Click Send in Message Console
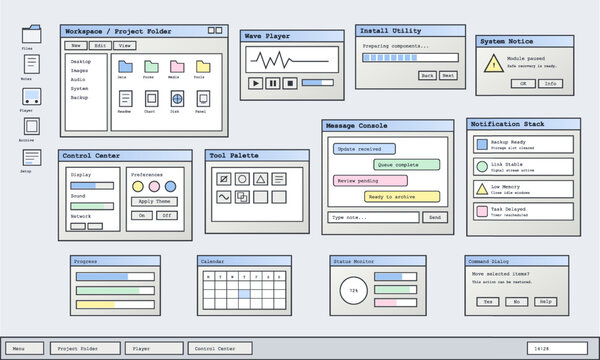The width and height of the screenshot is (600, 360). point(435,217)
